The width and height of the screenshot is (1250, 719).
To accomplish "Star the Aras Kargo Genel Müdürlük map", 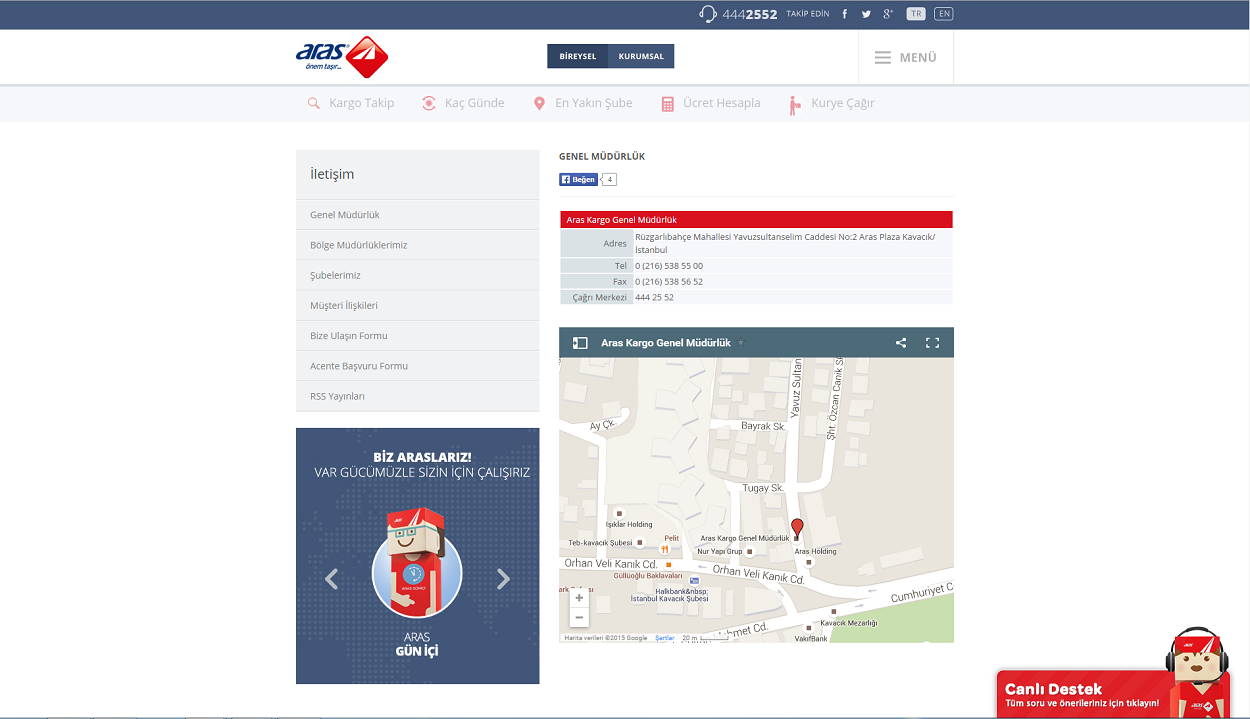I will point(741,343).
